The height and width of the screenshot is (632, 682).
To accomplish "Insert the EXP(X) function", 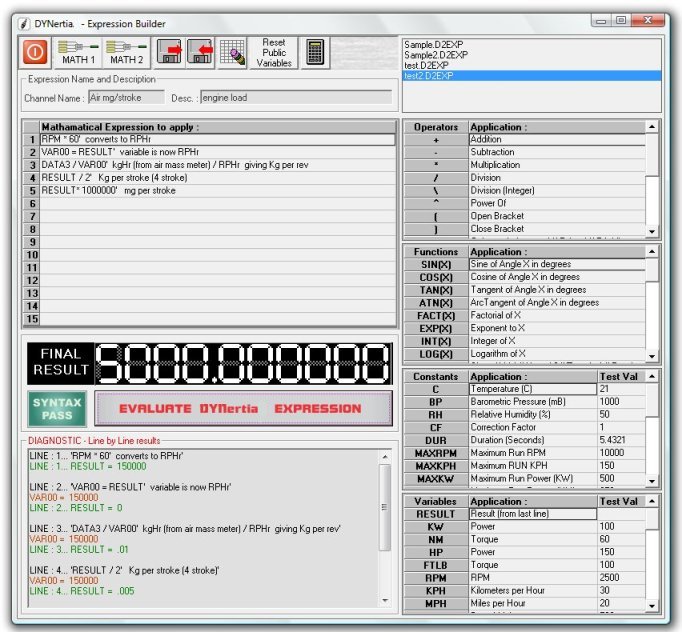I will click(x=436, y=328).
